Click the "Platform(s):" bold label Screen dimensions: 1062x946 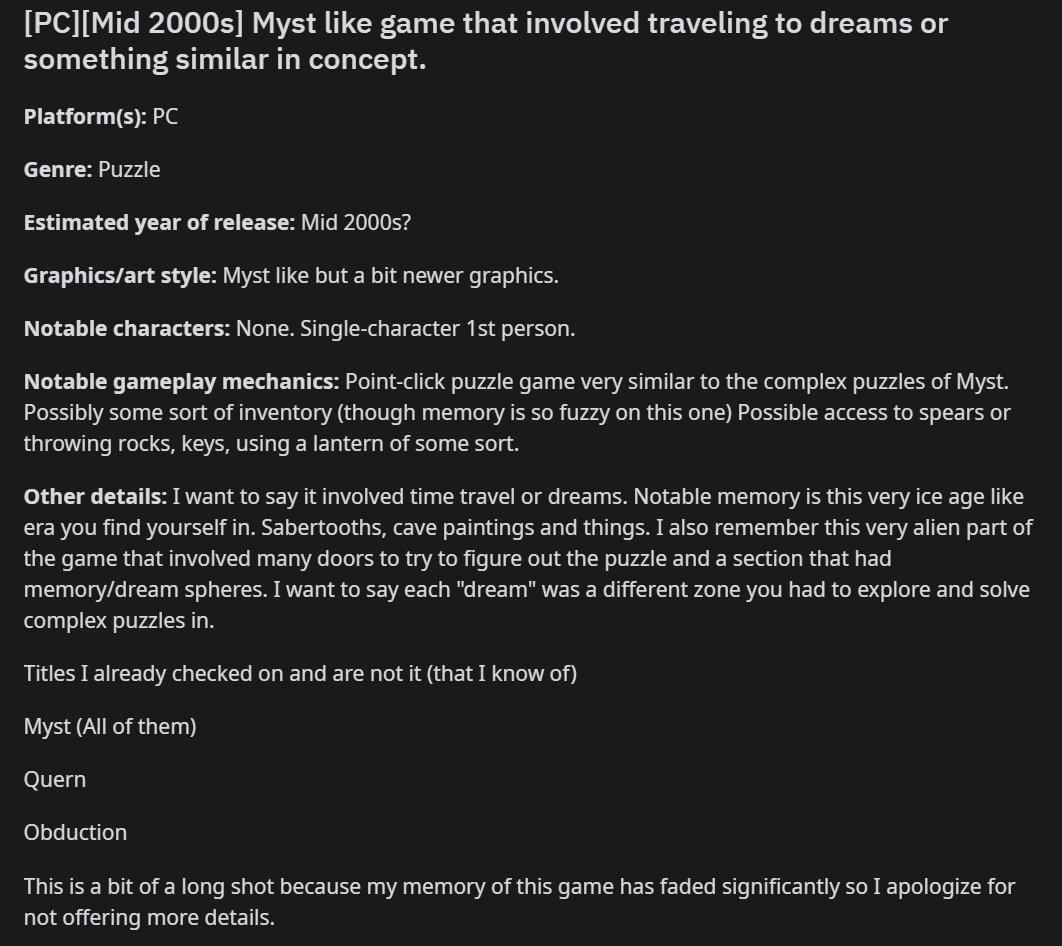(x=85, y=116)
